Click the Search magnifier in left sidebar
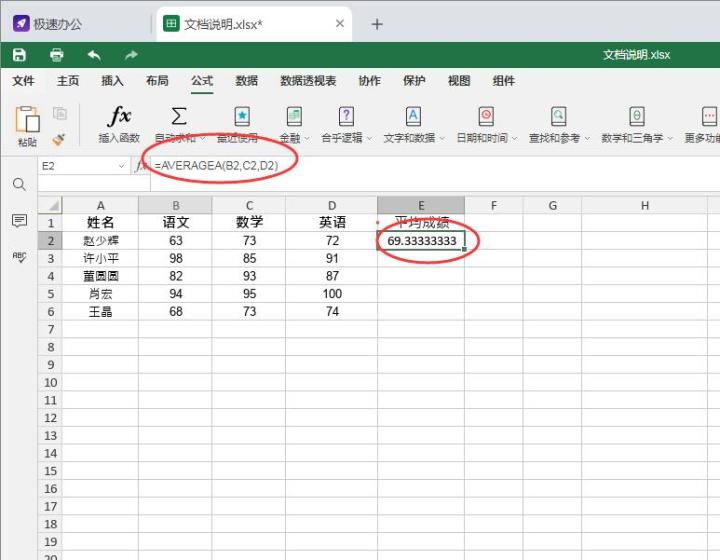The width and height of the screenshot is (720, 560). pyautogui.click(x=19, y=185)
